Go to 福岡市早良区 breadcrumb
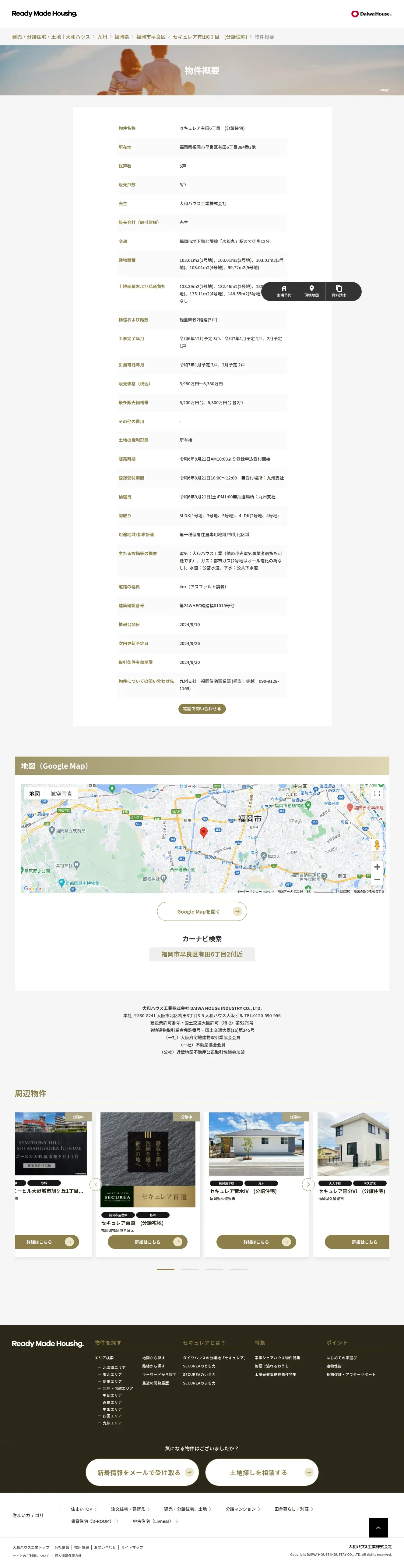 click(151, 37)
